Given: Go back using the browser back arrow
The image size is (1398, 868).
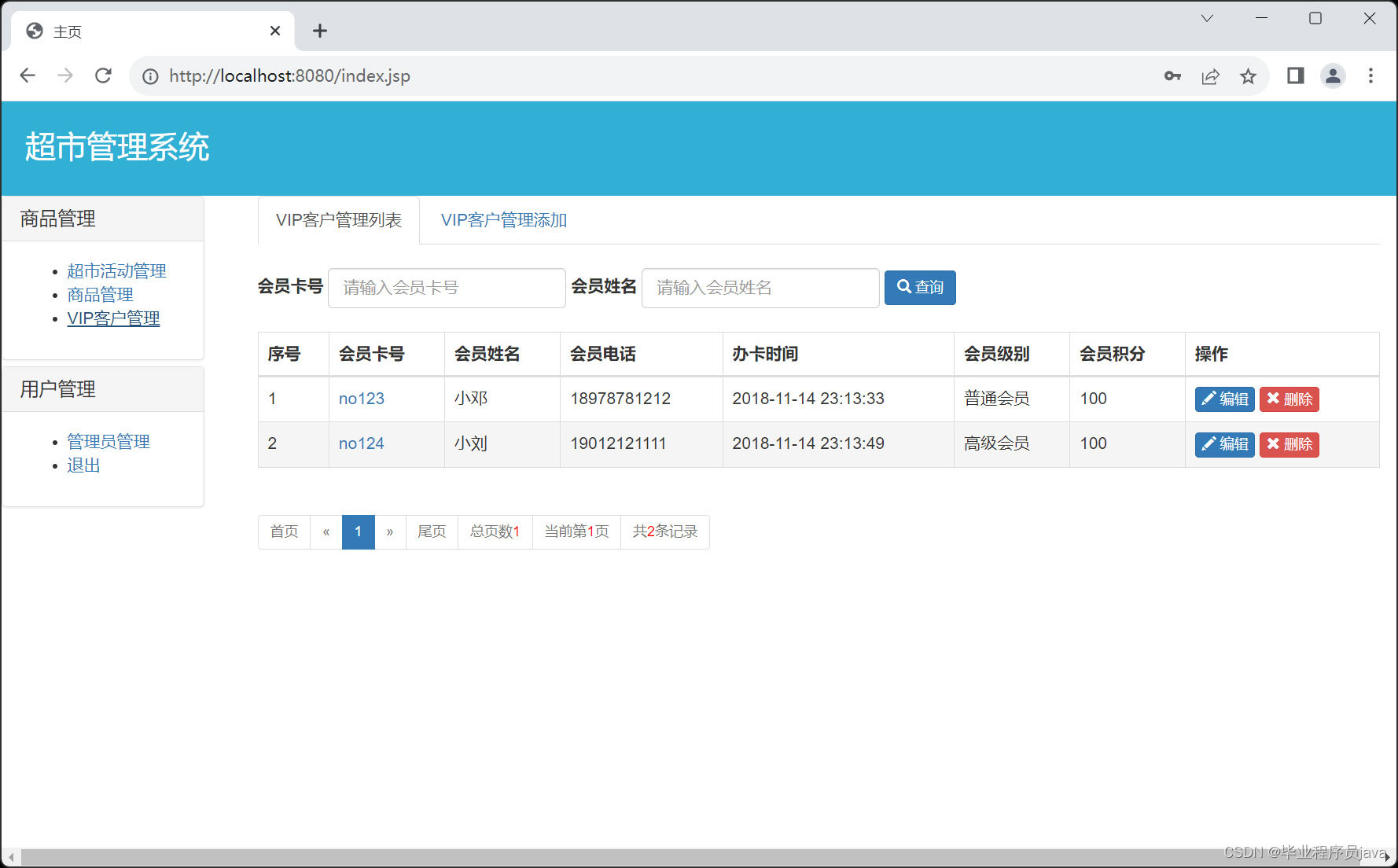Looking at the screenshot, I should tap(28, 75).
